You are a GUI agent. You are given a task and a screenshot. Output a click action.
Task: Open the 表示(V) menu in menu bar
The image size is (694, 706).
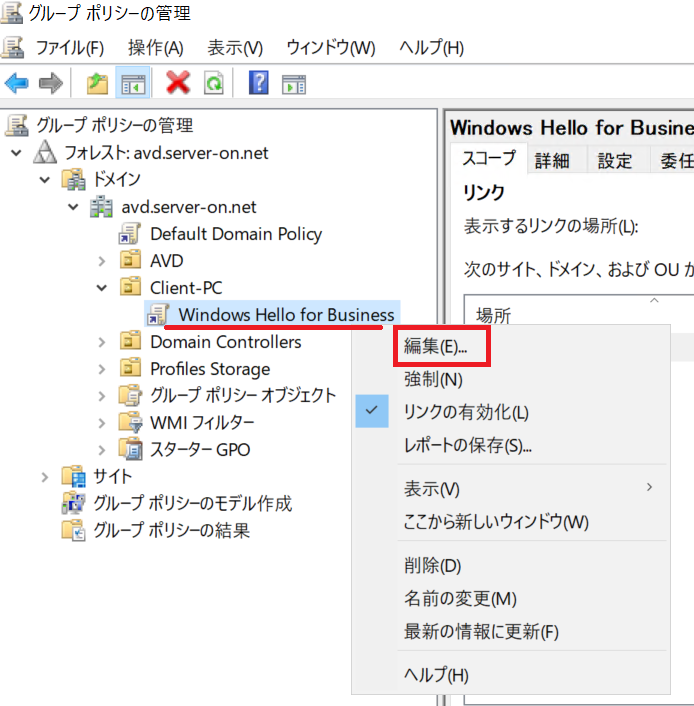[235, 48]
